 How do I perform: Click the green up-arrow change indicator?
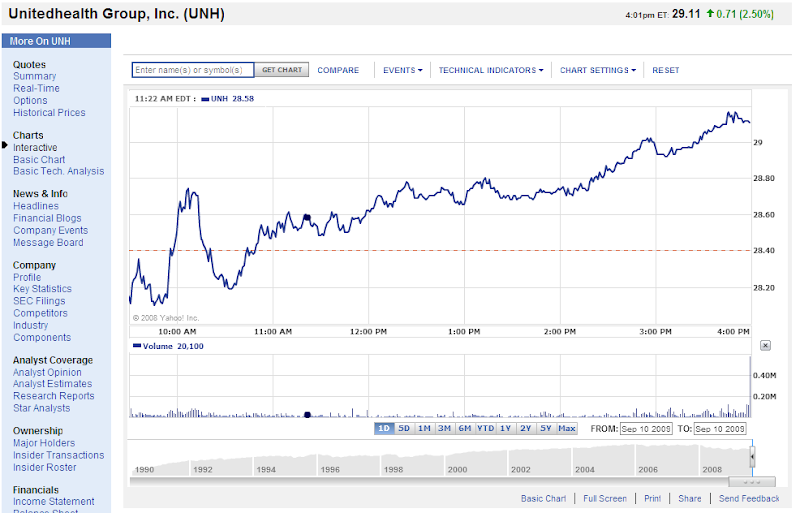click(710, 13)
